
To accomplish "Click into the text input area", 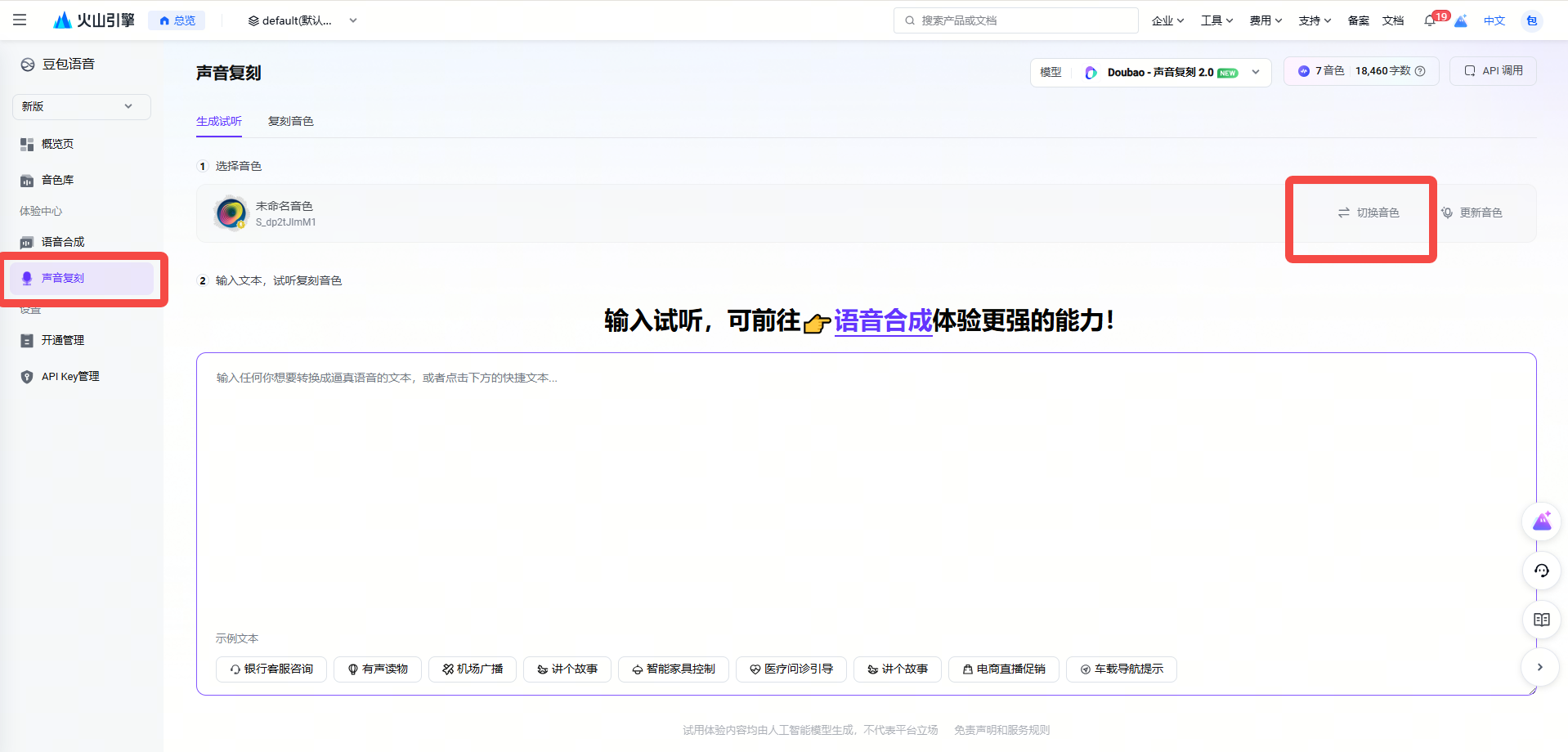I will click(866, 490).
